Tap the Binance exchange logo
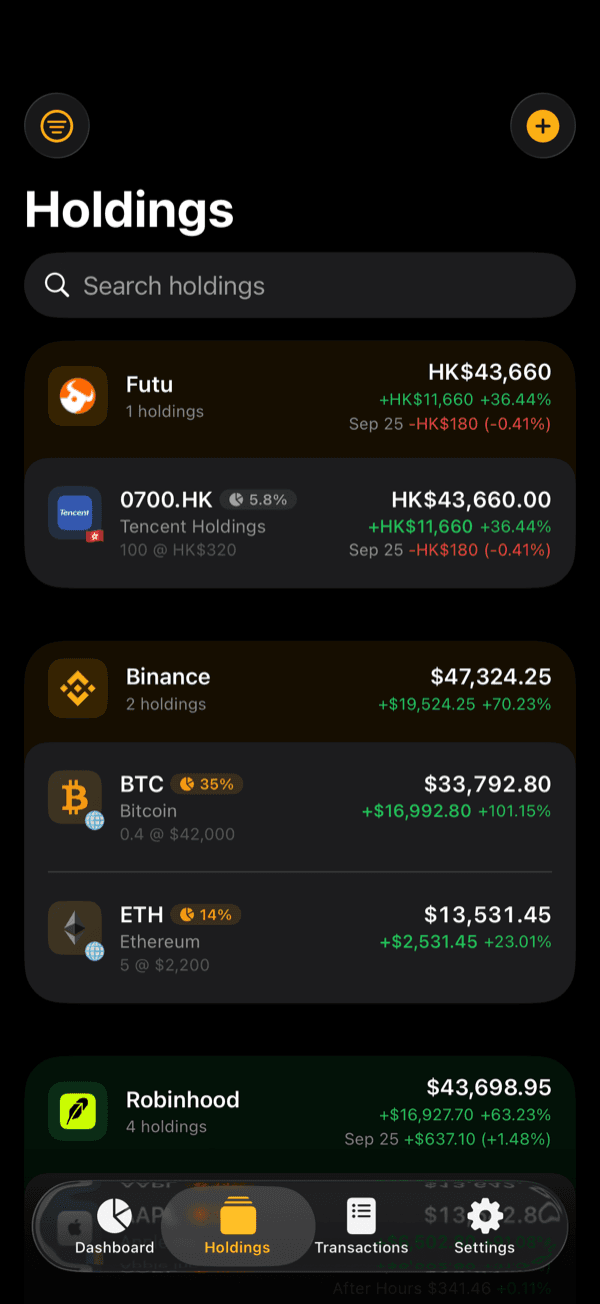600x1304 pixels. click(78, 688)
